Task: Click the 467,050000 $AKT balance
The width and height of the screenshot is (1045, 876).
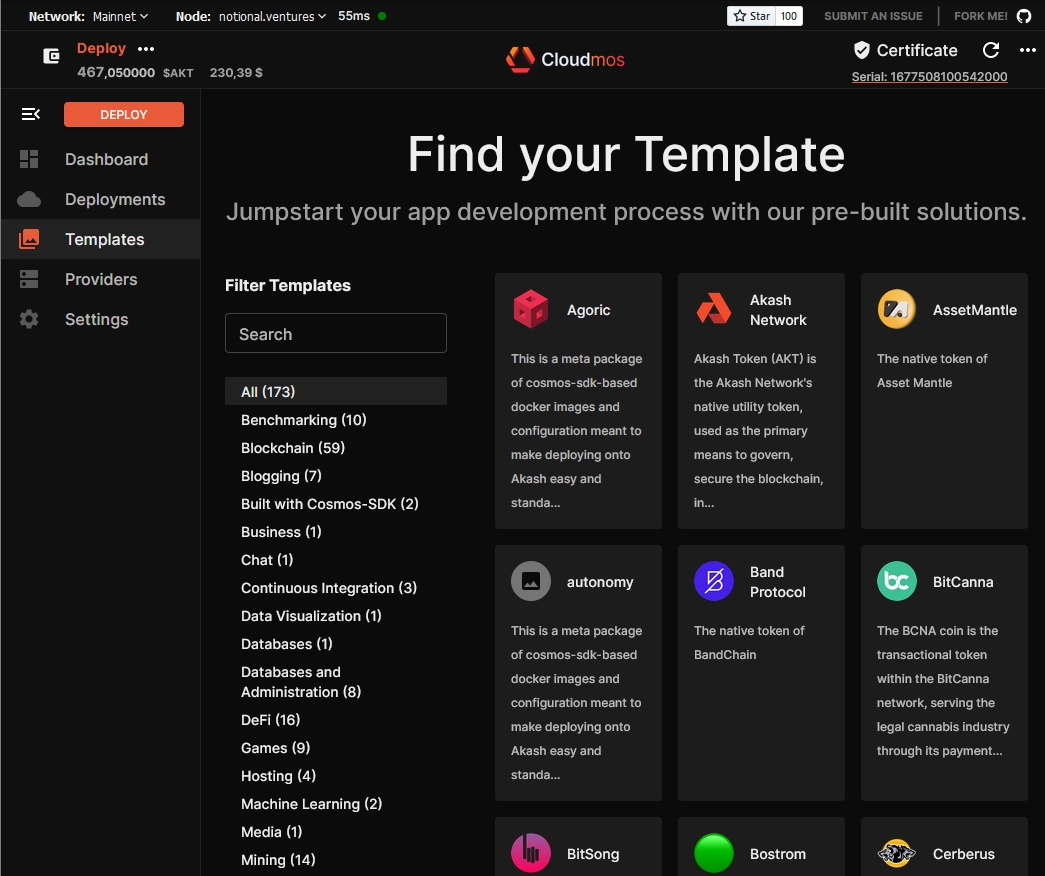Action: point(135,72)
